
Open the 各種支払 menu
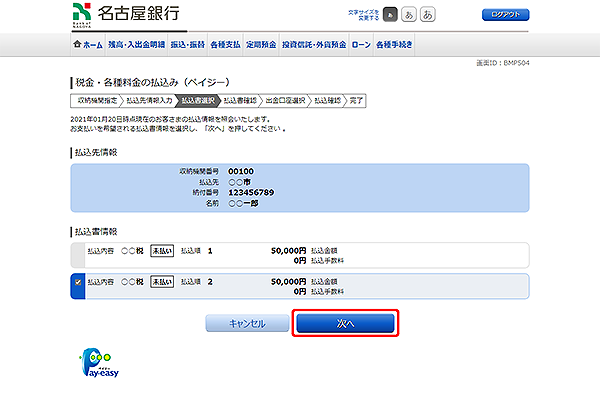click(x=225, y=45)
